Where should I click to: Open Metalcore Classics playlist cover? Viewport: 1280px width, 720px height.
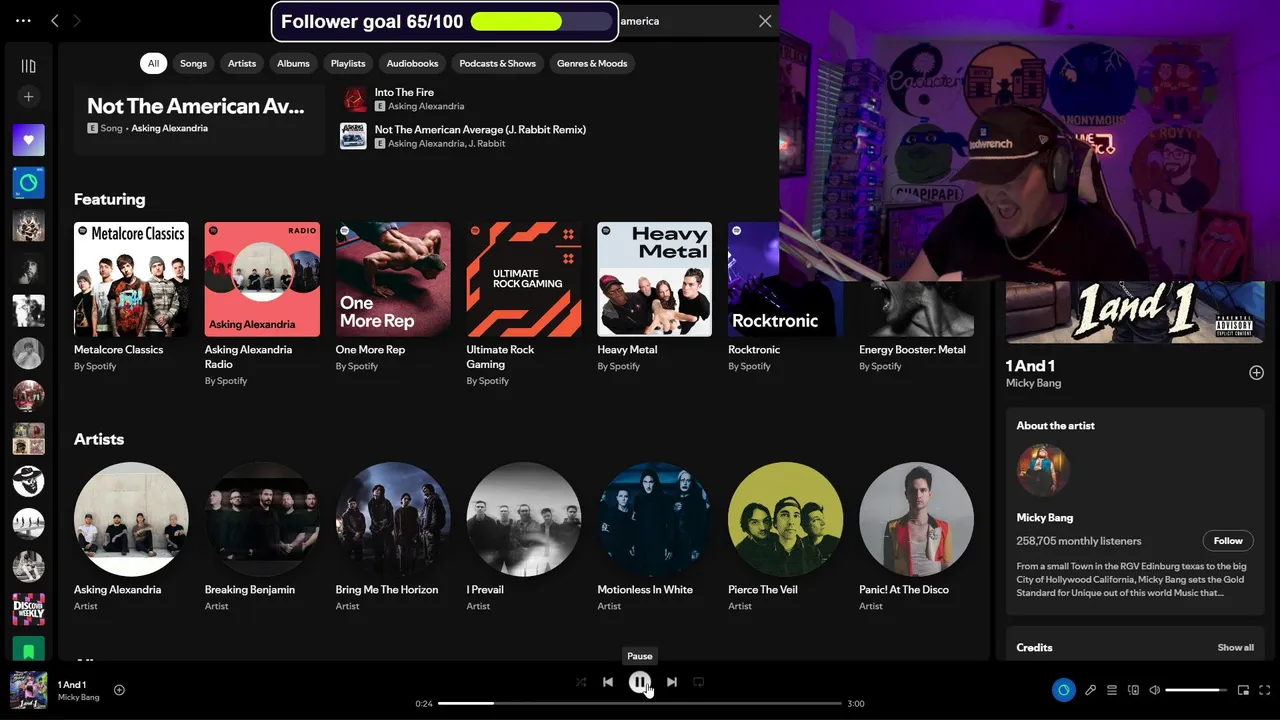point(131,279)
